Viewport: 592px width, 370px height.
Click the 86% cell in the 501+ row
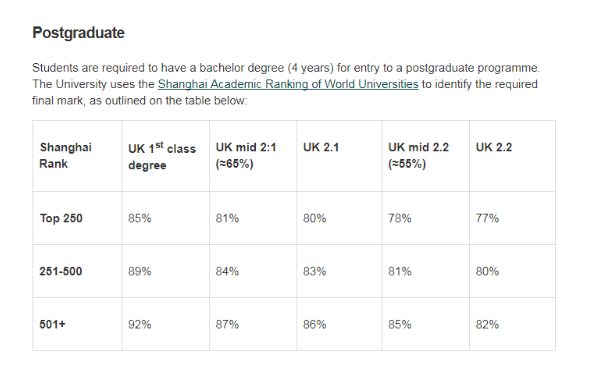coord(314,324)
